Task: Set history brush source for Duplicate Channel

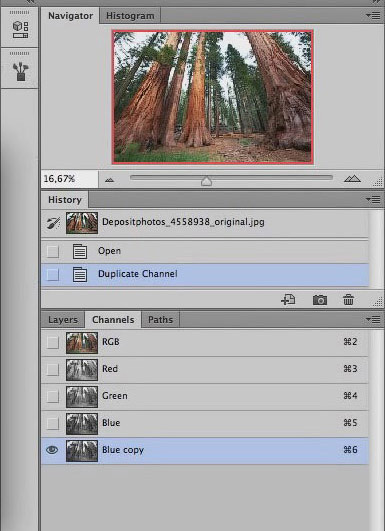Action: [52, 275]
